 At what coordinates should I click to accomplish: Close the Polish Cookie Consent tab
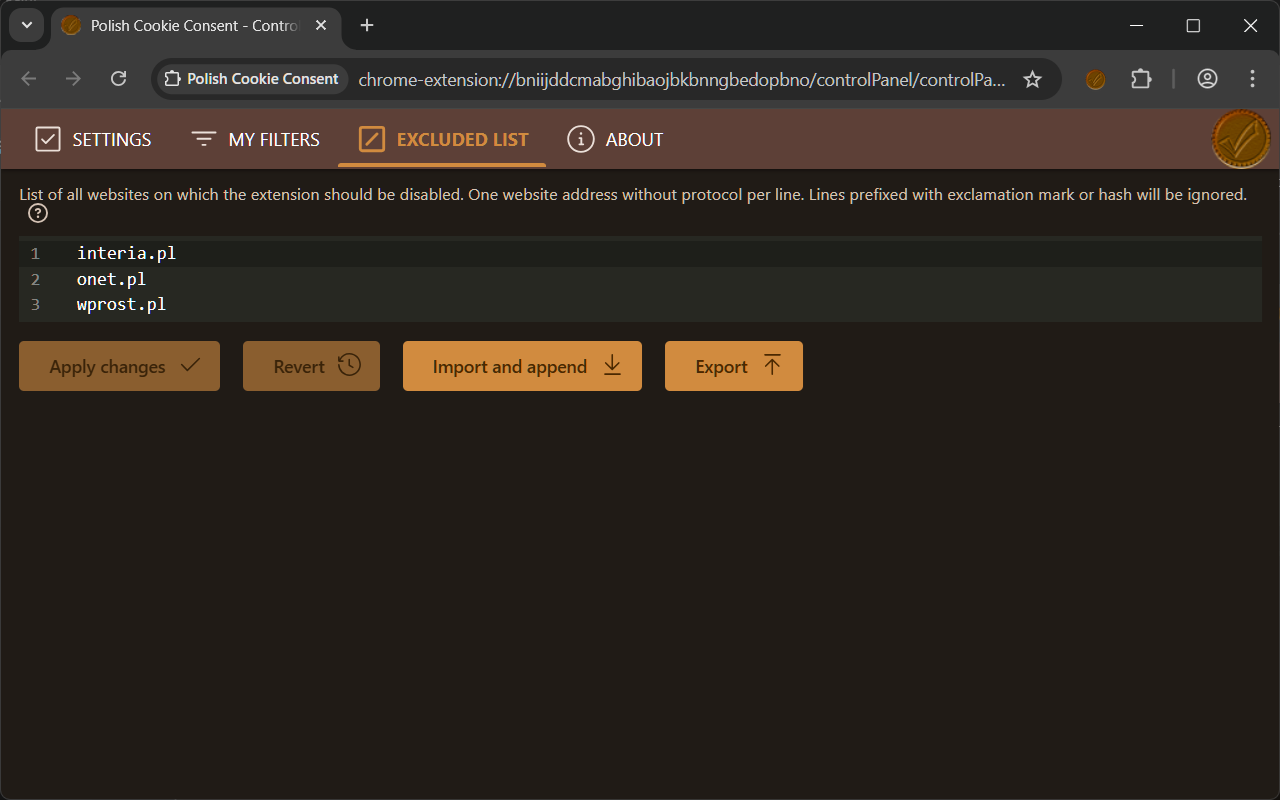pyautogui.click(x=321, y=25)
